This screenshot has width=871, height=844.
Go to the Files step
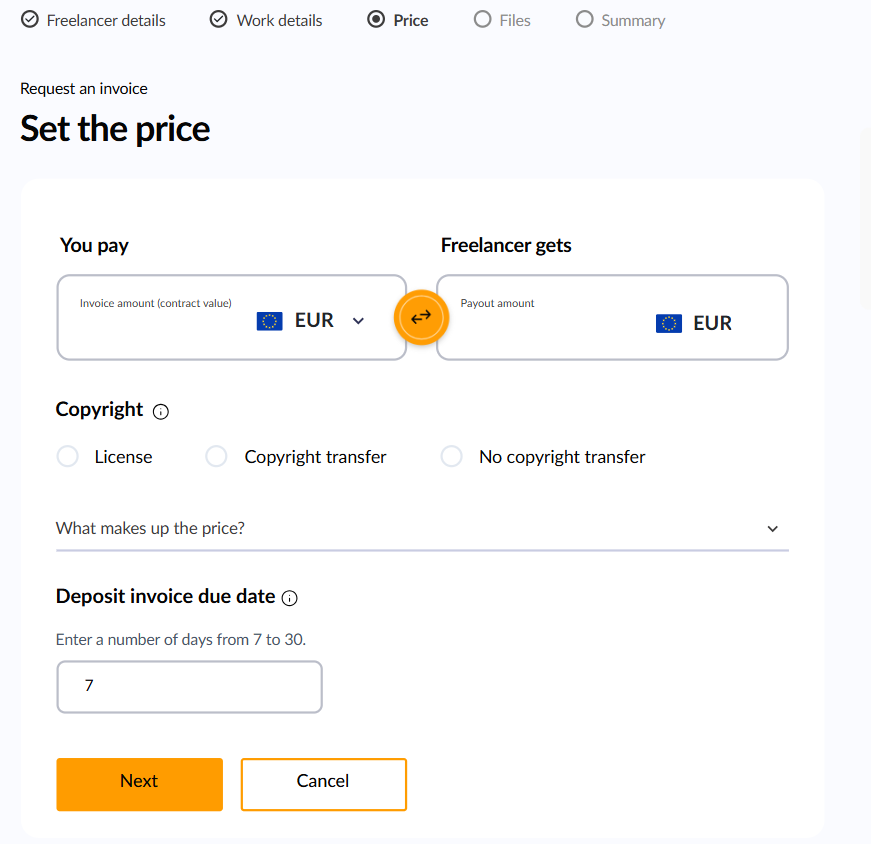tap(503, 20)
